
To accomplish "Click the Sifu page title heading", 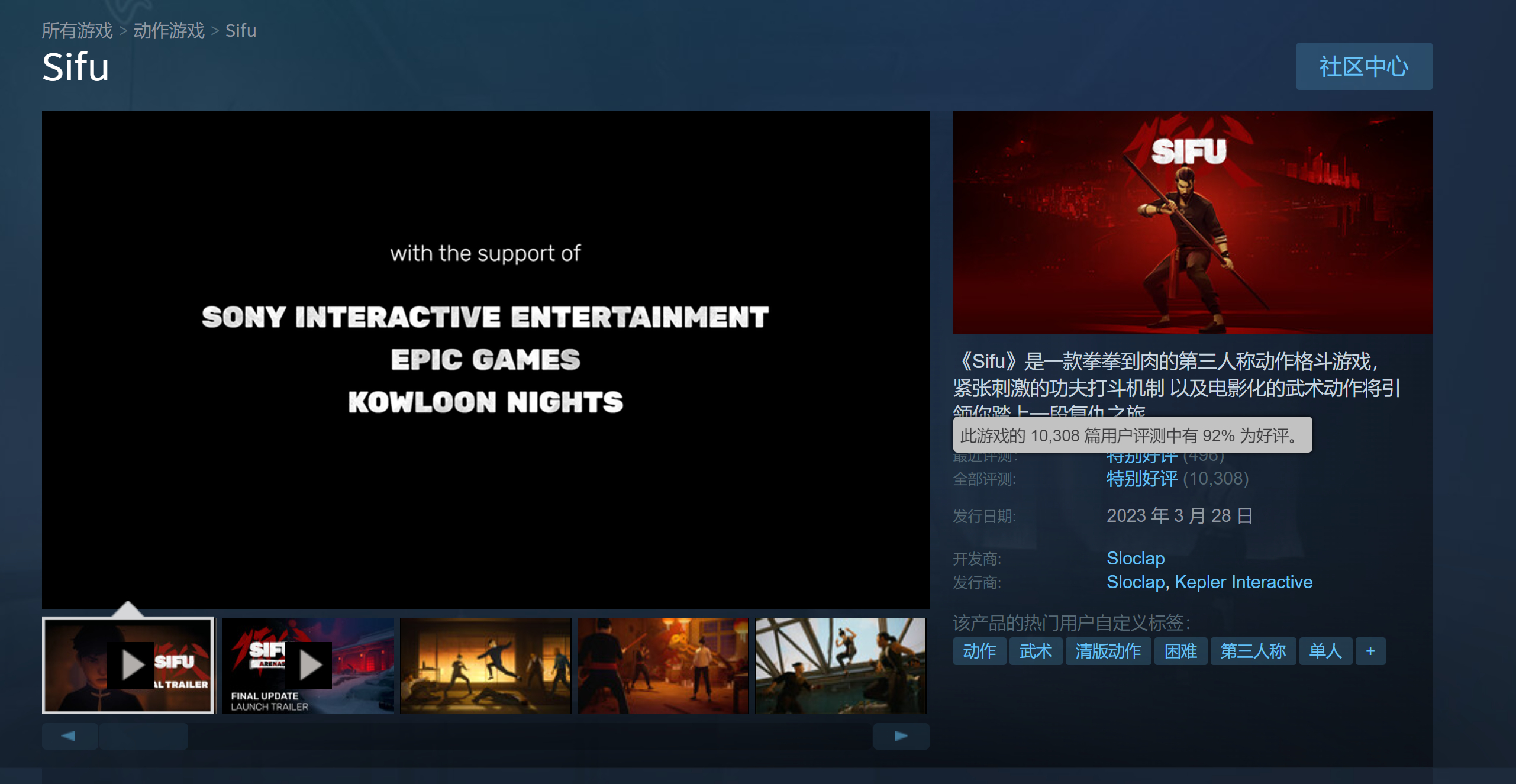I will 76,67.
